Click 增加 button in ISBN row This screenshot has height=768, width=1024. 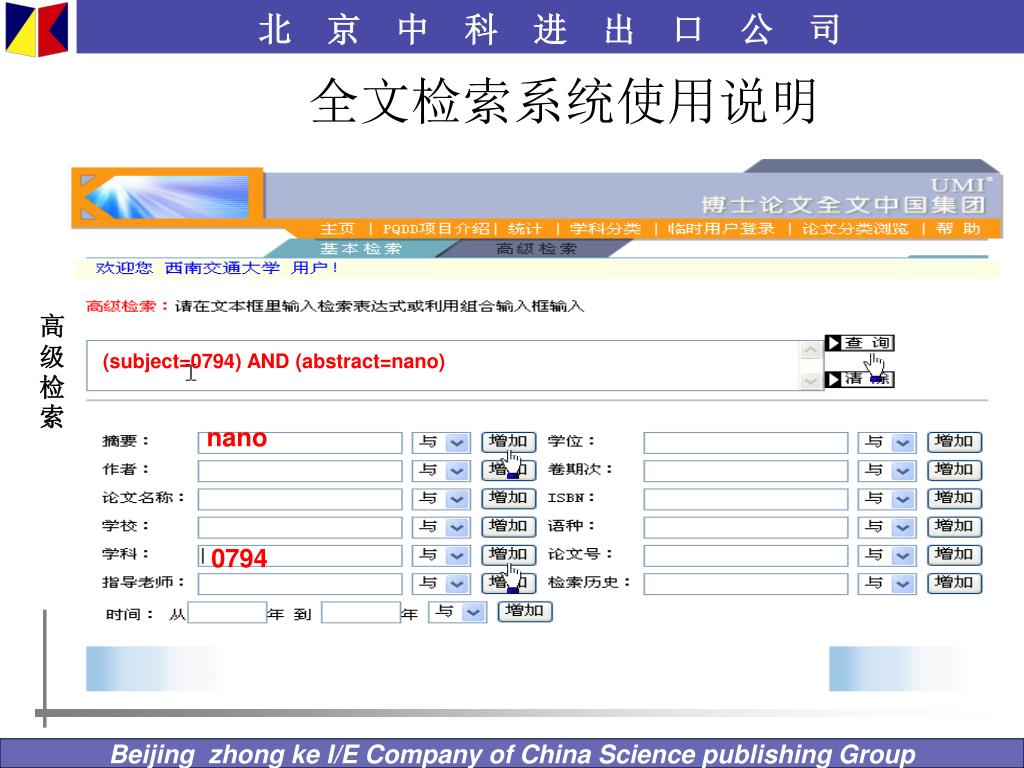955,498
